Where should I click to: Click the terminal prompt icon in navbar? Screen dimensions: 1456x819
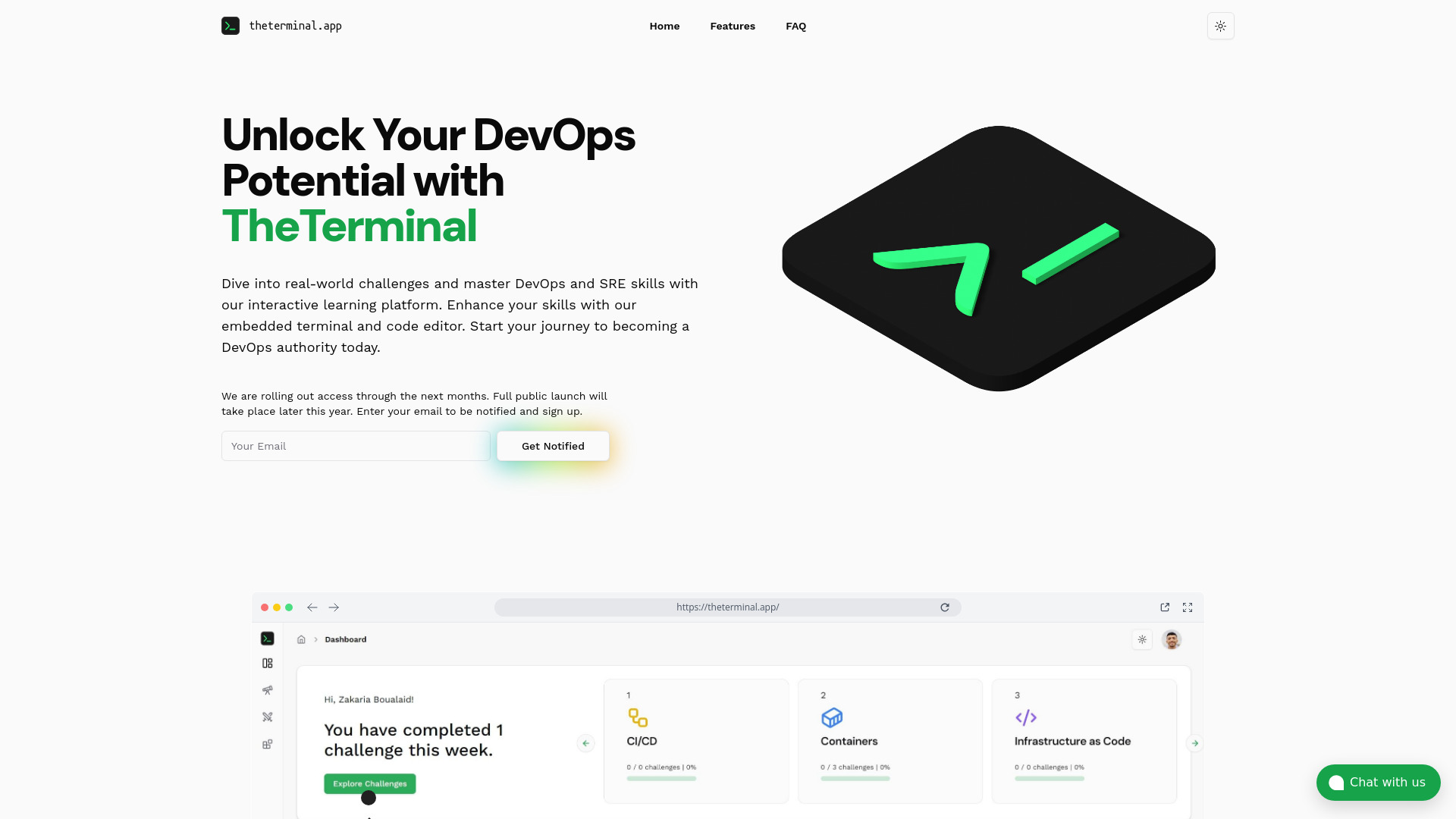tap(230, 26)
